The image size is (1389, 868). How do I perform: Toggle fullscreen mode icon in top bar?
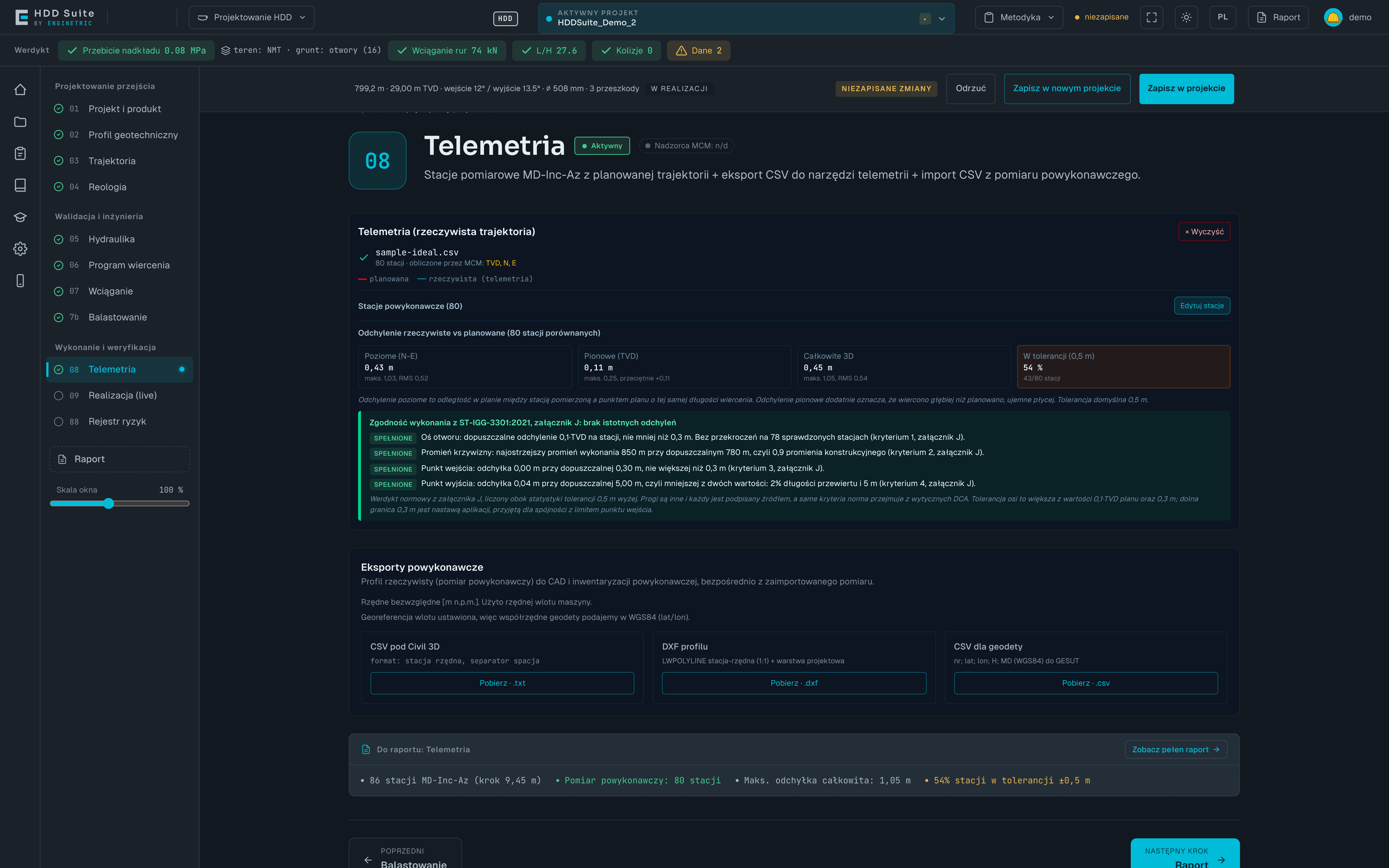pyautogui.click(x=1151, y=17)
